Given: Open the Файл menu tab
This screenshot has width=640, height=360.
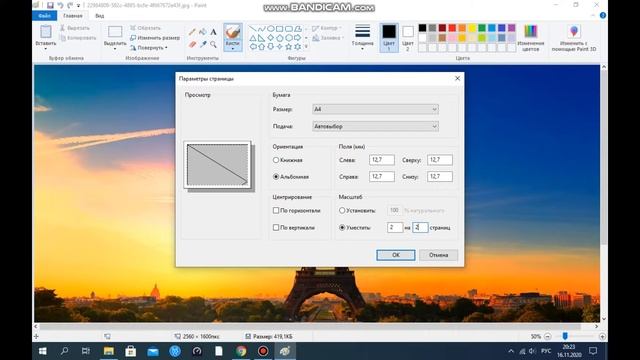Looking at the screenshot, I should [44, 16].
